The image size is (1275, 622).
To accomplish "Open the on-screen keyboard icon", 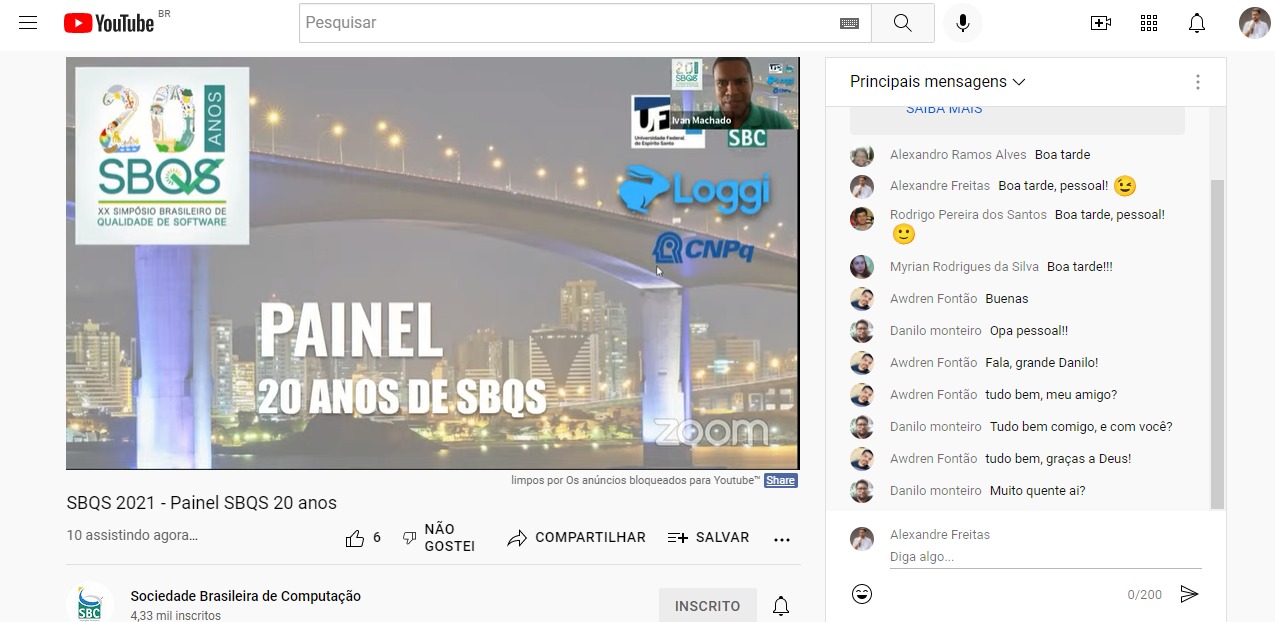I will 849,23.
